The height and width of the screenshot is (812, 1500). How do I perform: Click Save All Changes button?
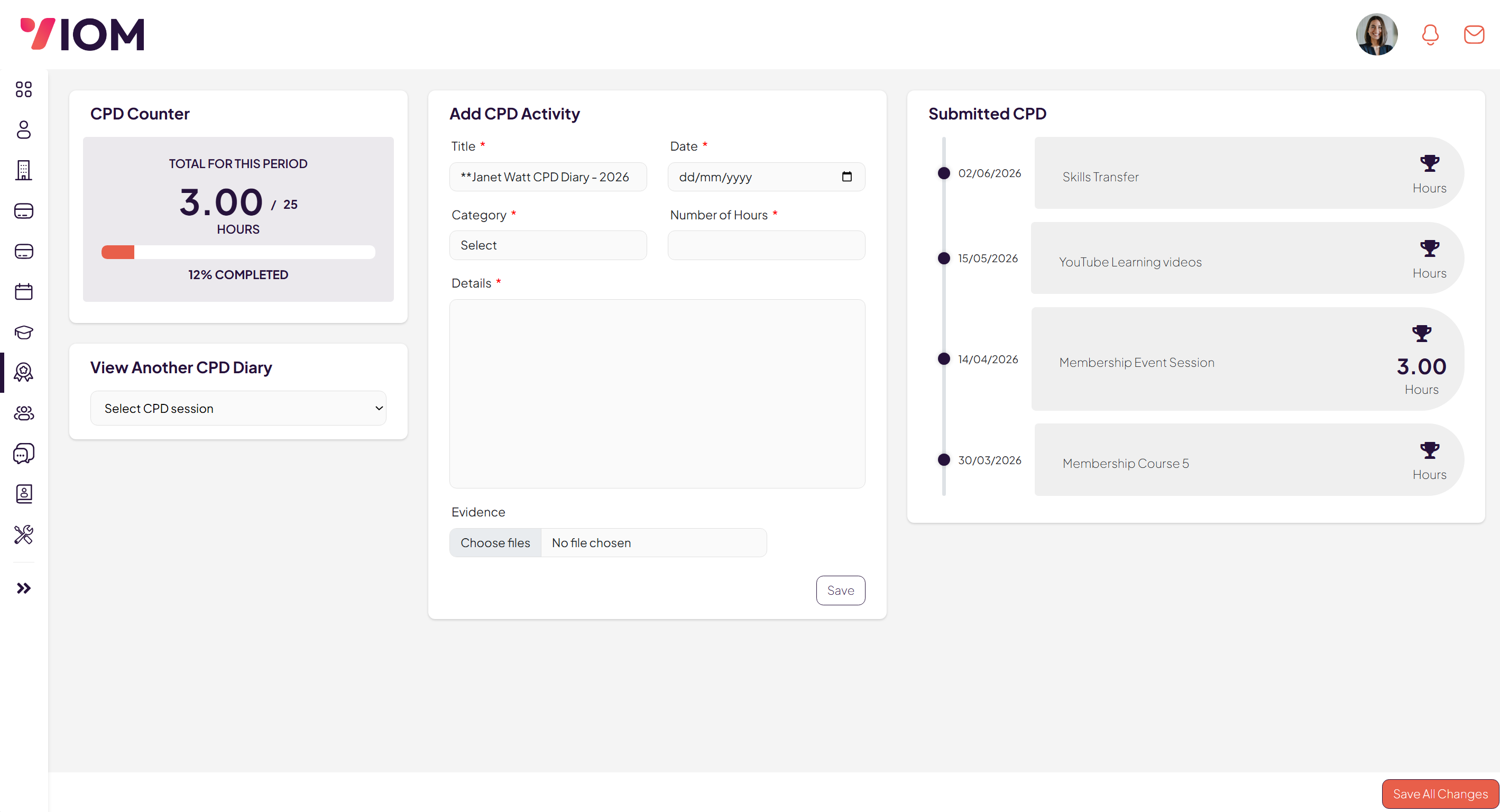click(x=1440, y=794)
